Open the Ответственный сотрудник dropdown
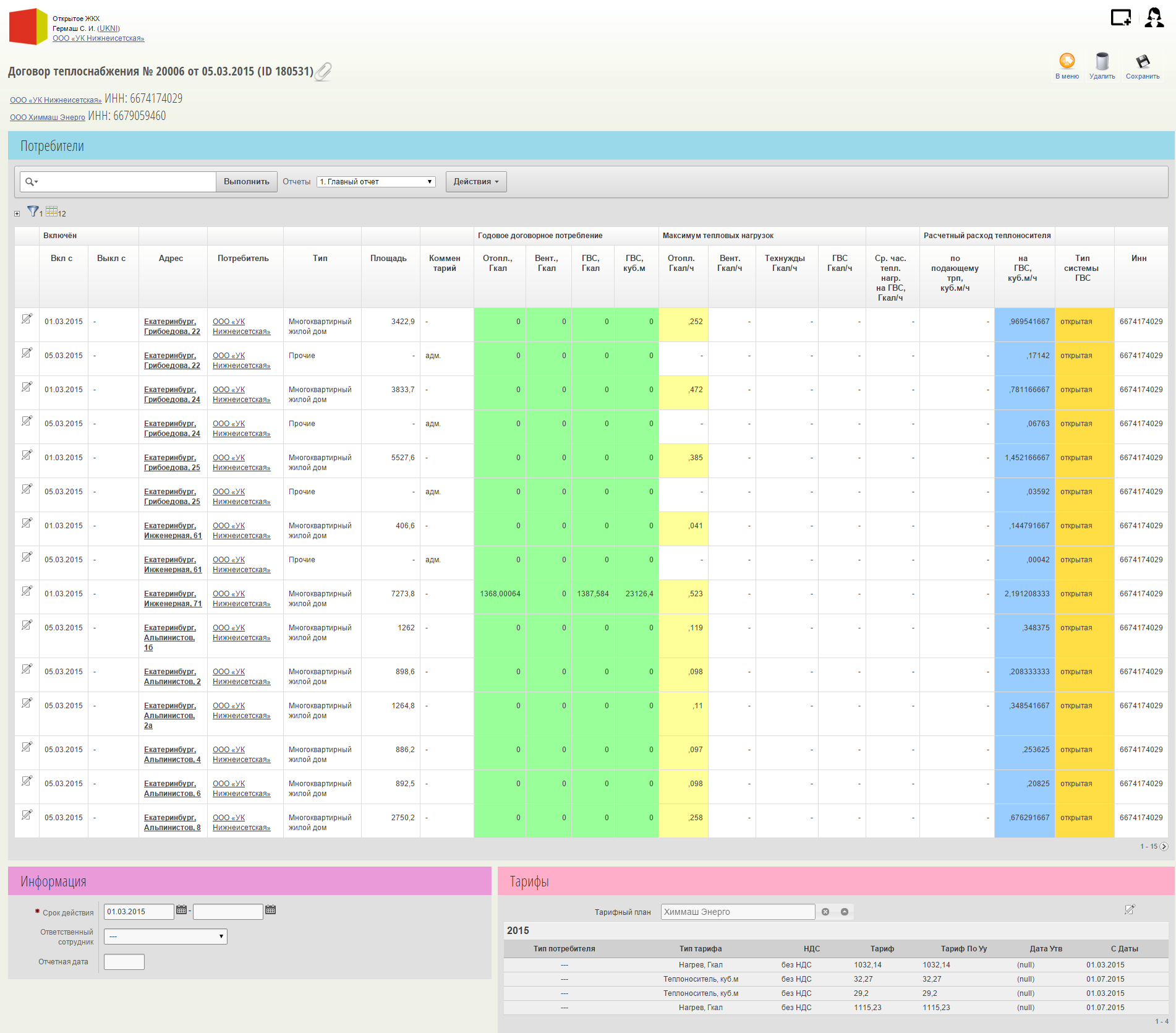 coord(165,937)
